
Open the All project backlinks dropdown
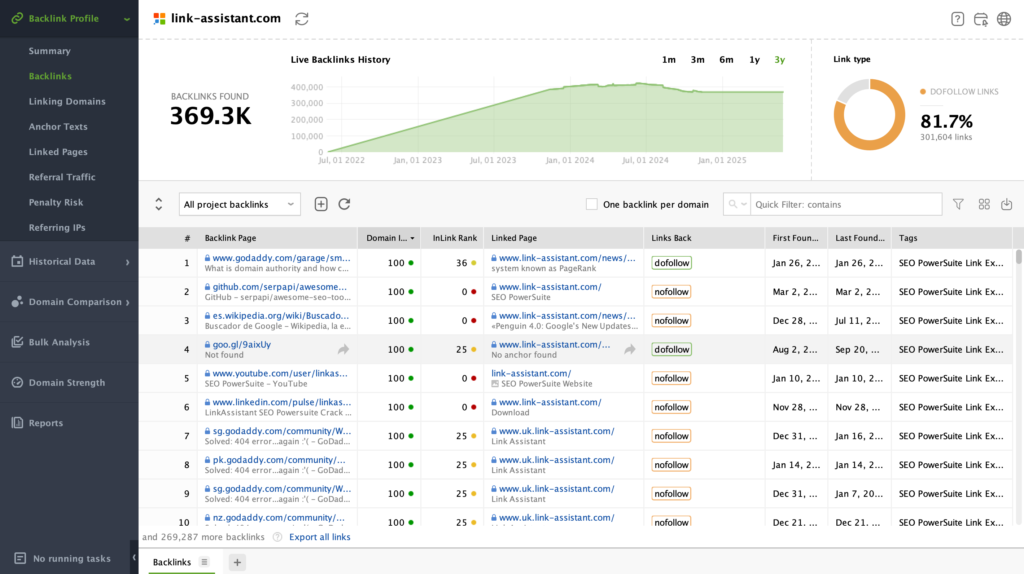(239, 204)
